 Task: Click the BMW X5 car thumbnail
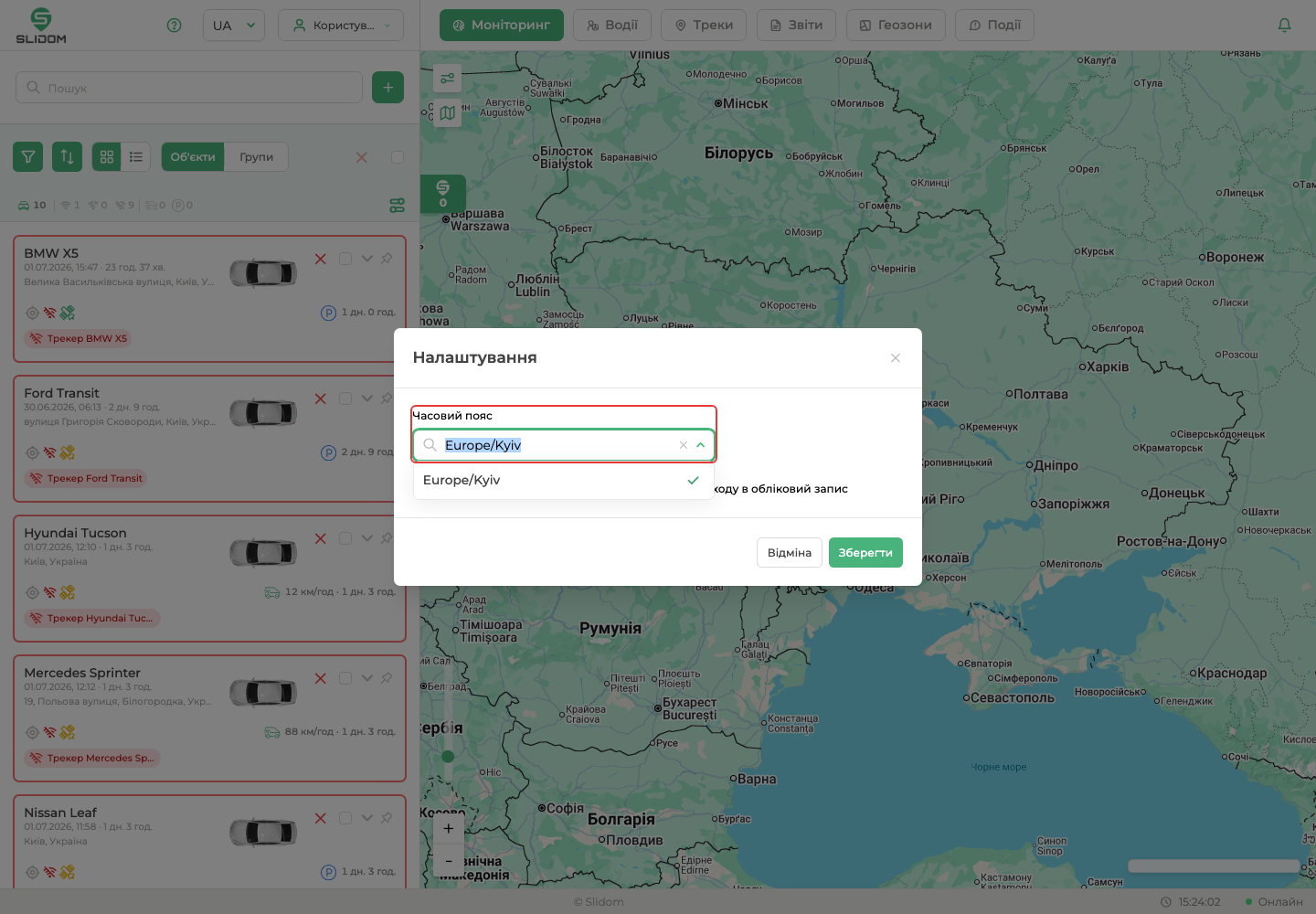pos(263,272)
